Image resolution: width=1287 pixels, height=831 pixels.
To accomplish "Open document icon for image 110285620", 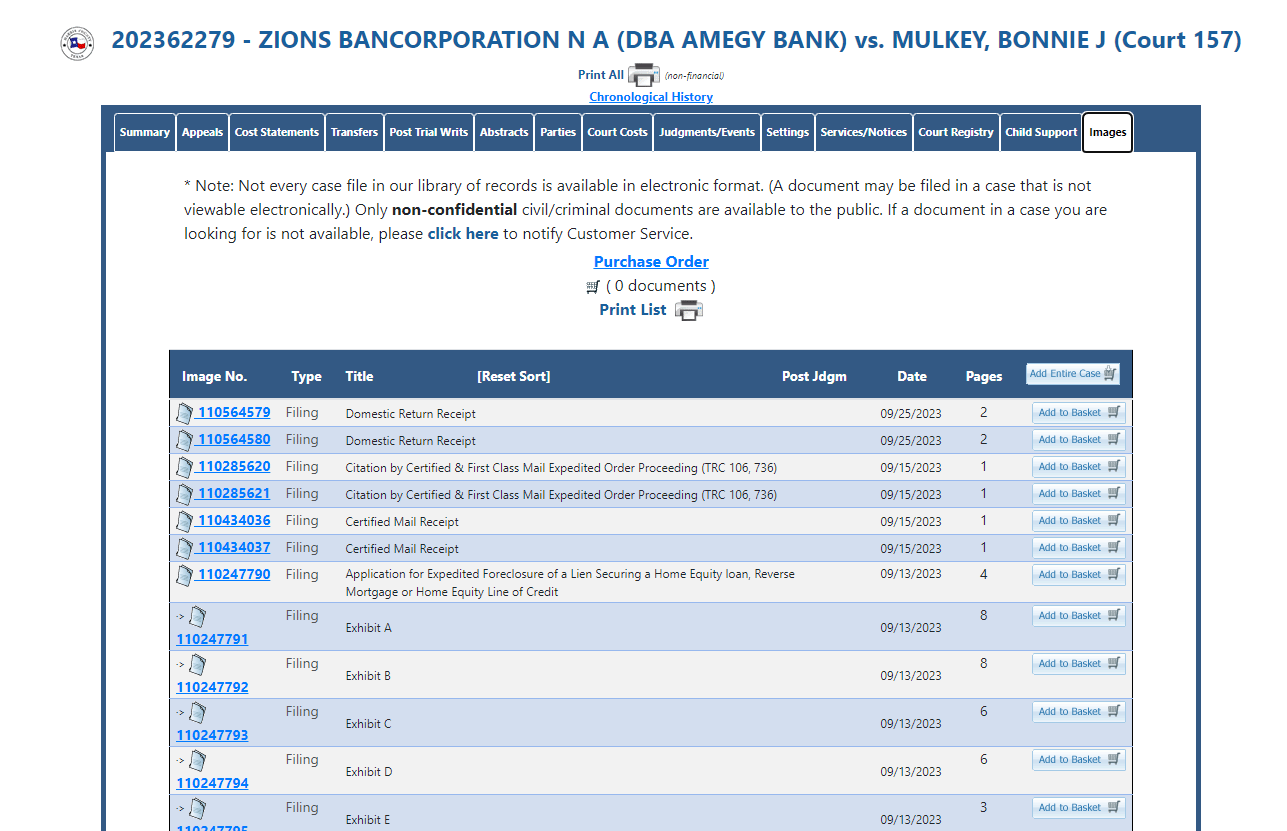I will click(x=185, y=467).
